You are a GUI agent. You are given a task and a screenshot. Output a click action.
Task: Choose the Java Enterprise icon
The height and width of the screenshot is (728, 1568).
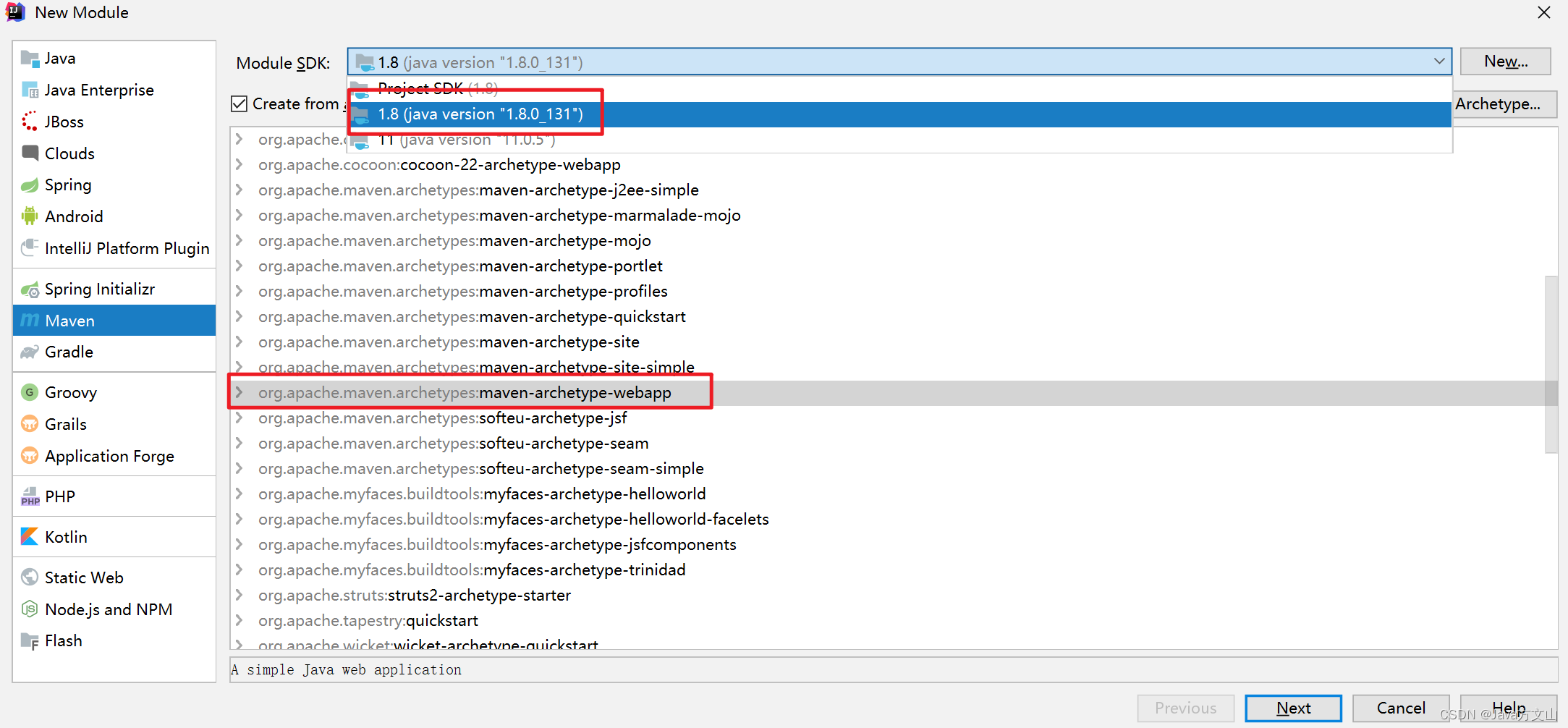coord(30,90)
